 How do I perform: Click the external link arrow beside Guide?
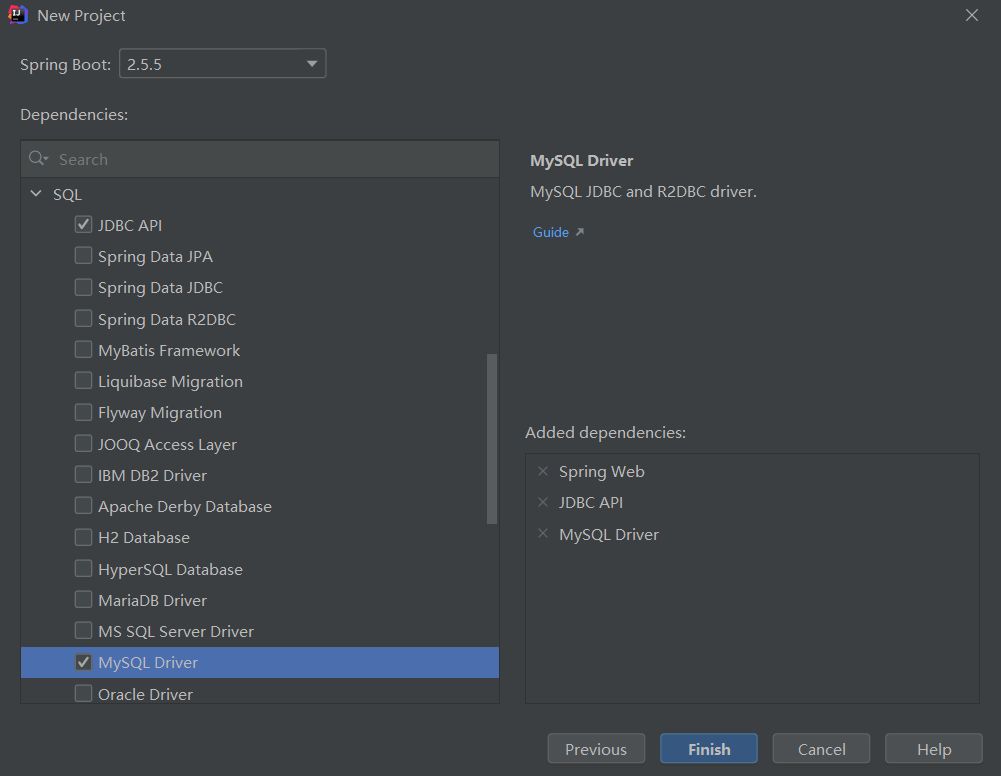tap(579, 232)
